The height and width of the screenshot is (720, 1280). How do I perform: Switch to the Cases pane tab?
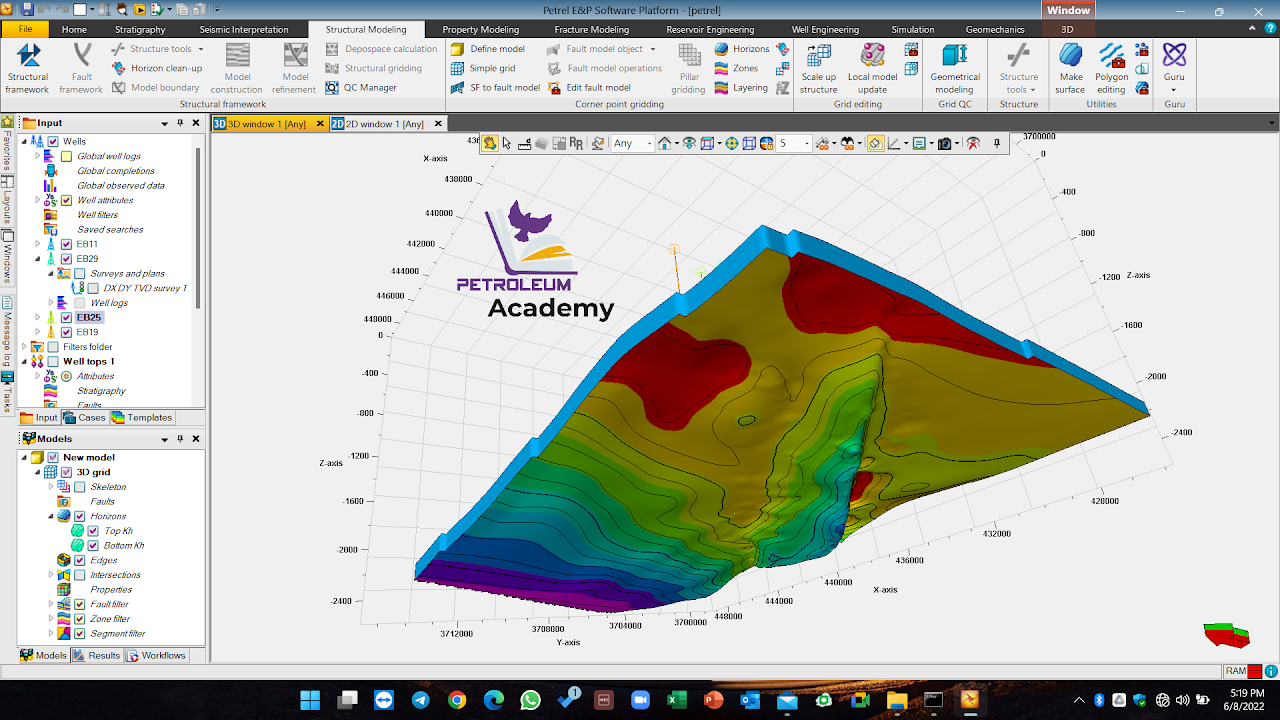tap(85, 418)
